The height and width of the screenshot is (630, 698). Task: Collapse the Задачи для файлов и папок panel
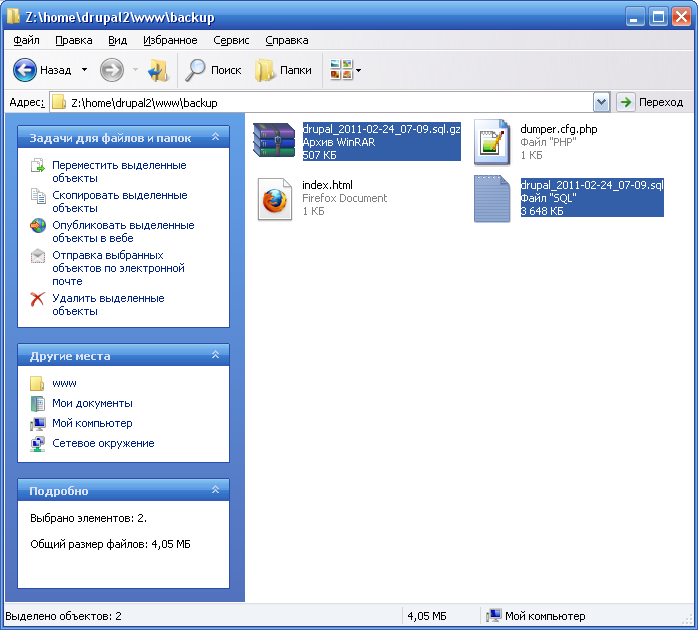tap(215, 137)
